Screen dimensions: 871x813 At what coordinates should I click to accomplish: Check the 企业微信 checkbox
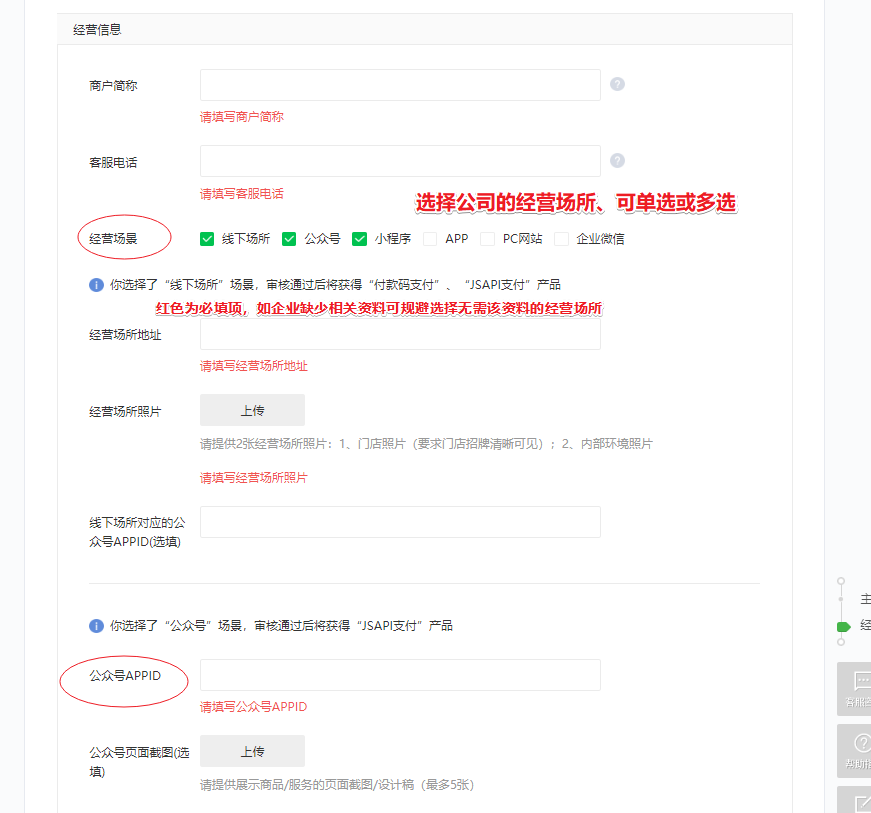pyautogui.click(x=561, y=239)
